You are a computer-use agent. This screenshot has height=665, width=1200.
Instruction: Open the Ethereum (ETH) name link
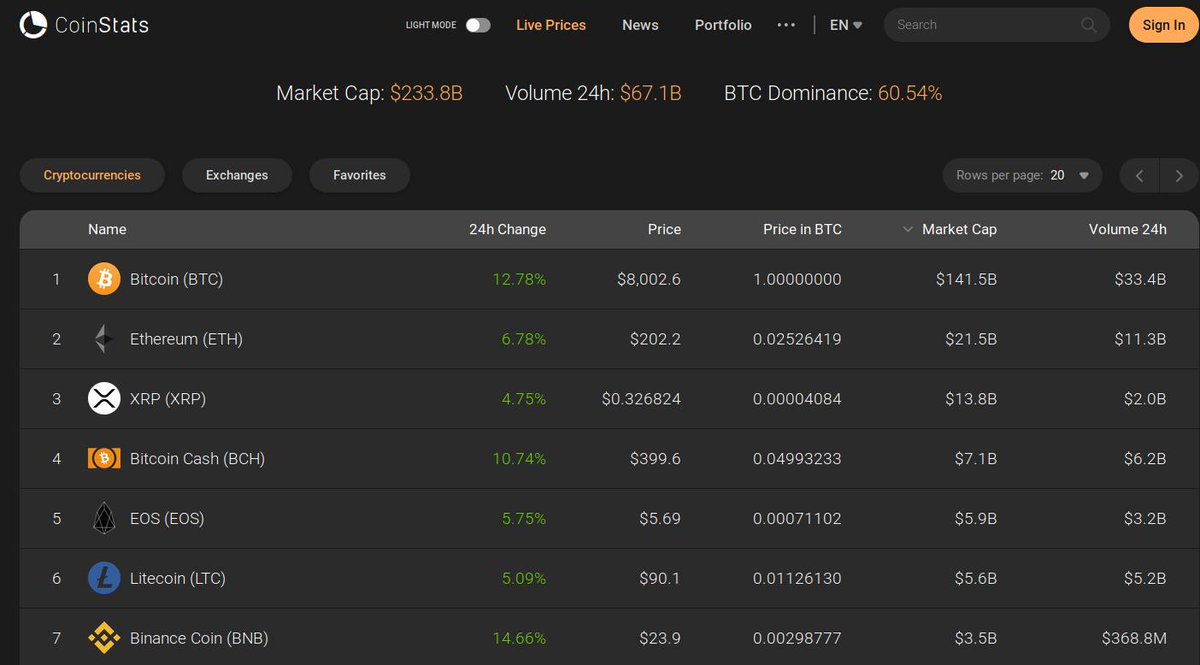pyautogui.click(x=186, y=339)
